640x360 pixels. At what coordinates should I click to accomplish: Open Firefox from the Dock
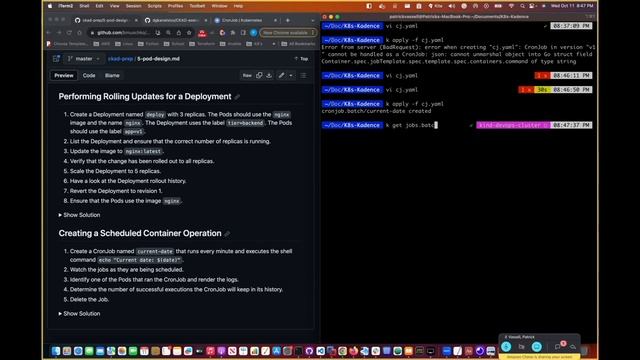pos(353,351)
